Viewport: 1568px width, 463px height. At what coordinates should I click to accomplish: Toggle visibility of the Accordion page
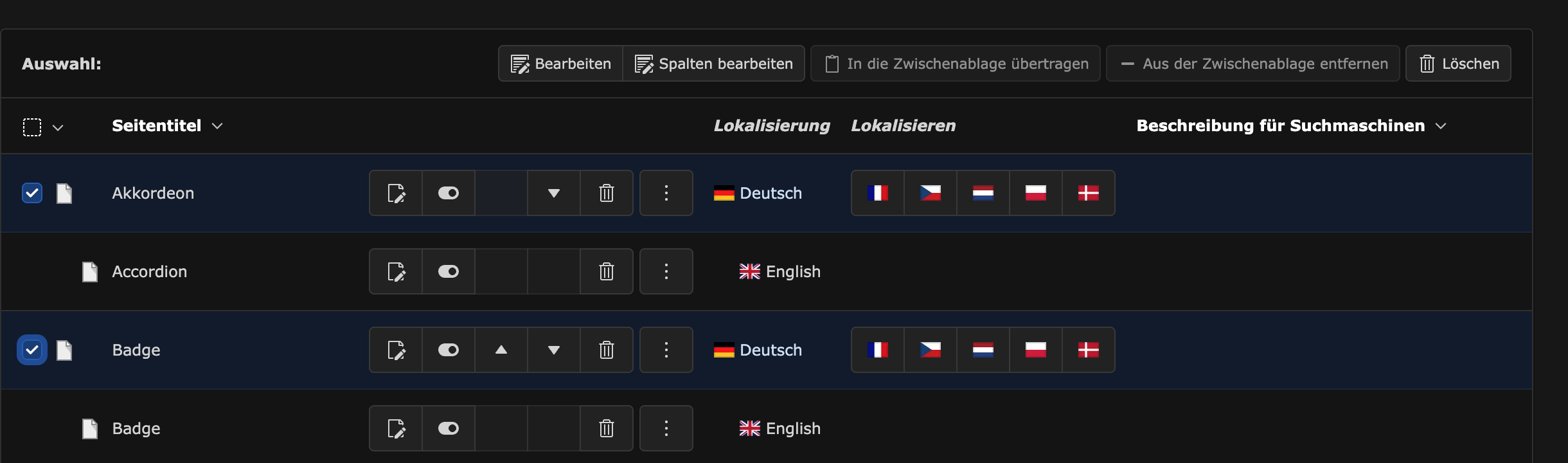coord(449,271)
